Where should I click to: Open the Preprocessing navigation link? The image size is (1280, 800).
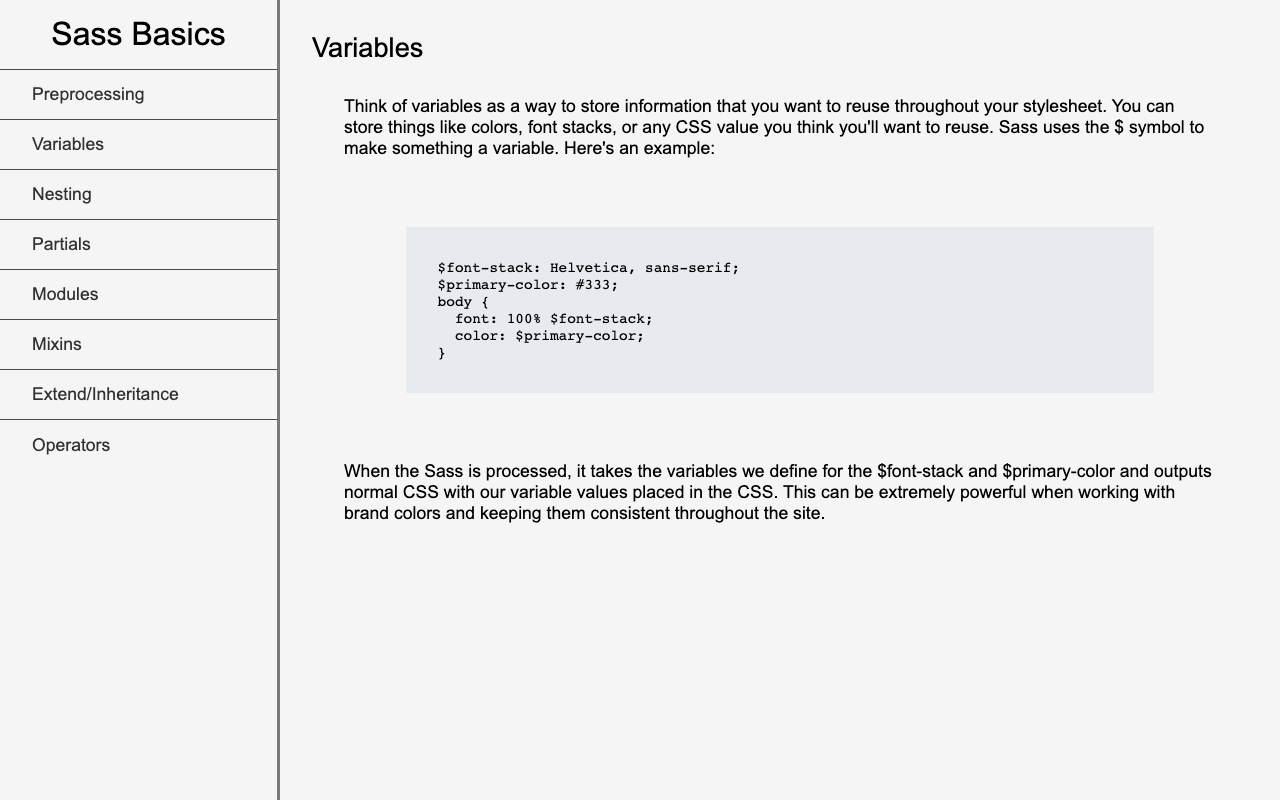click(x=88, y=94)
